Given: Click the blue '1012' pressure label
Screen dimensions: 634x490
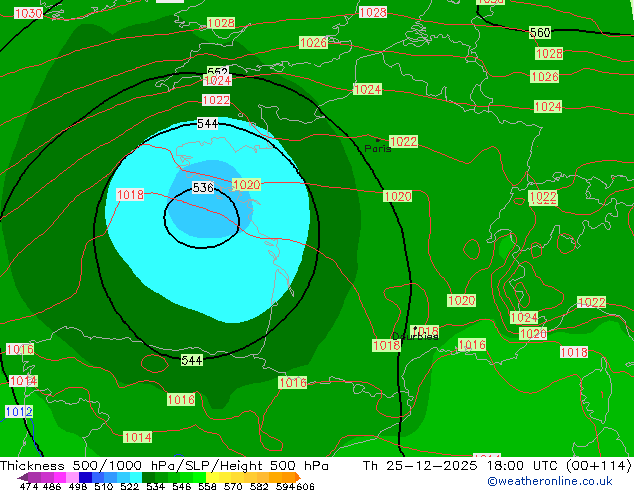Looking at the screenshot, I should pyautogui.click(x=19, y=412).
